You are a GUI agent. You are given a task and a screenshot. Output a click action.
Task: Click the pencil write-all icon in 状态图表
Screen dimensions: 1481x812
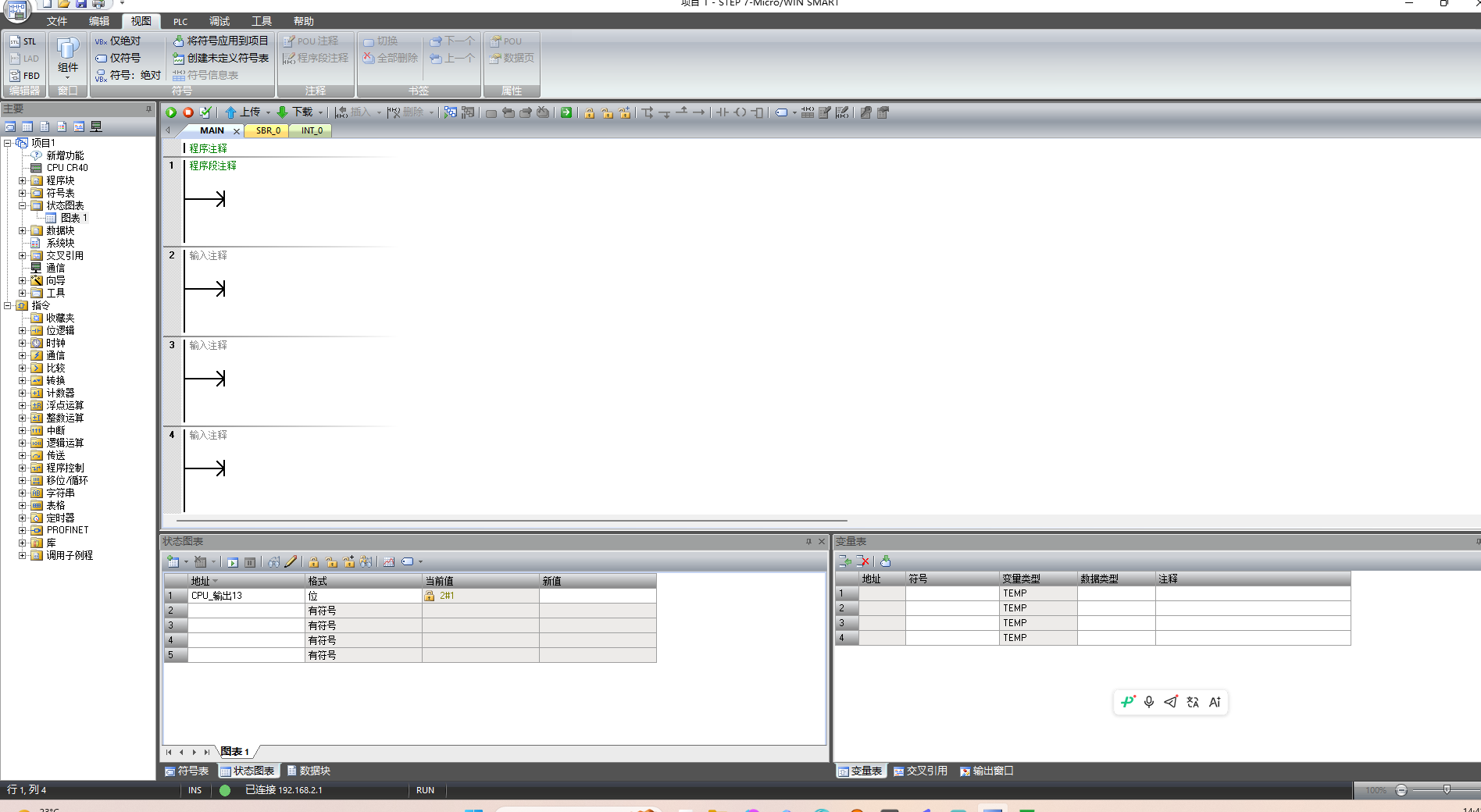[291, 561]
